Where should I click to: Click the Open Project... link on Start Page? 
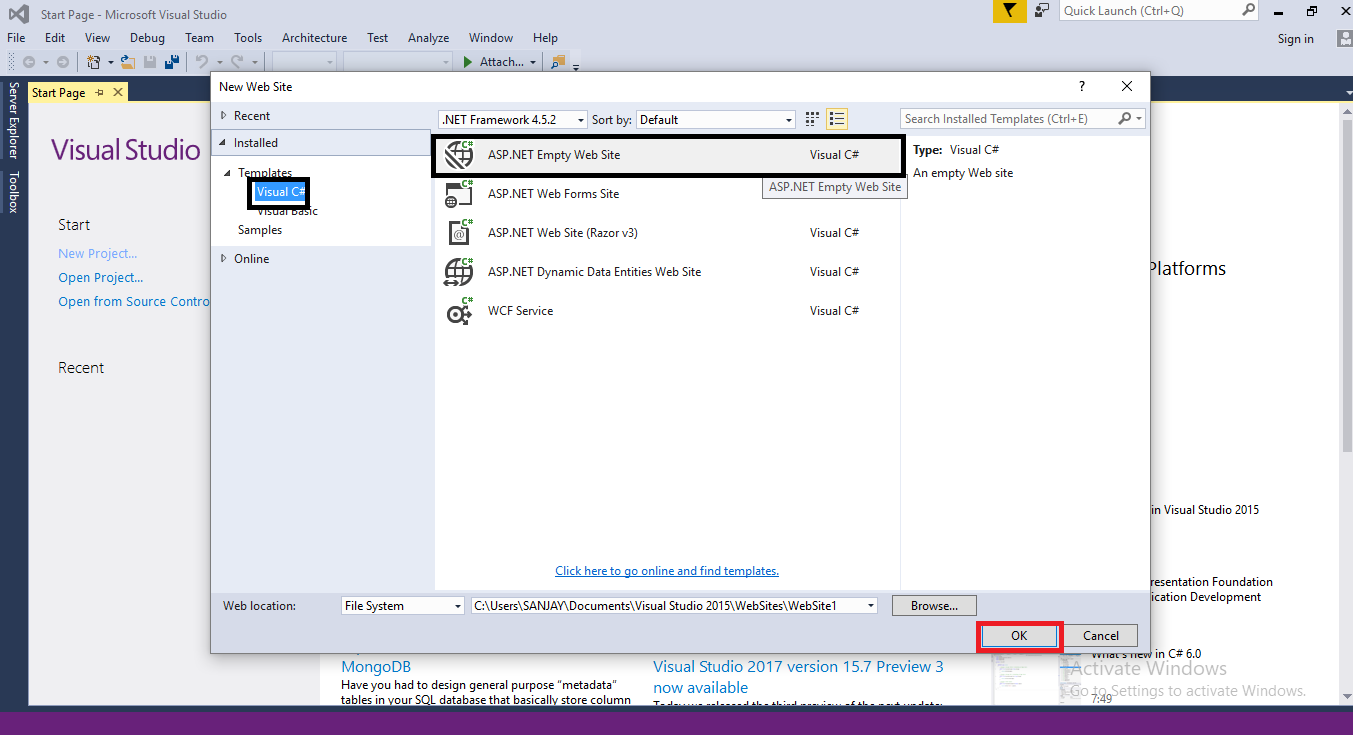100,278
